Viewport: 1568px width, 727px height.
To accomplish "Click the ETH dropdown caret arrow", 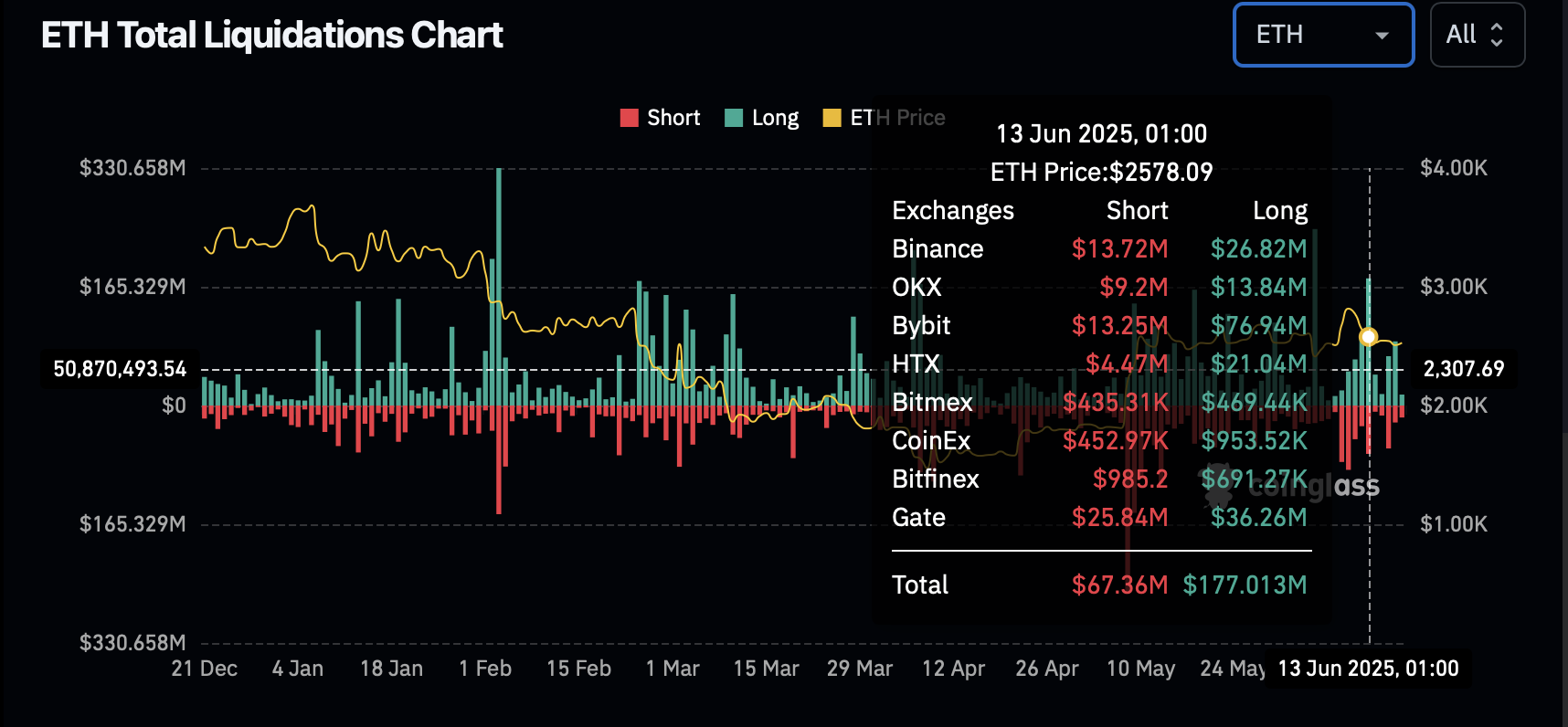I will point(1382,36).
